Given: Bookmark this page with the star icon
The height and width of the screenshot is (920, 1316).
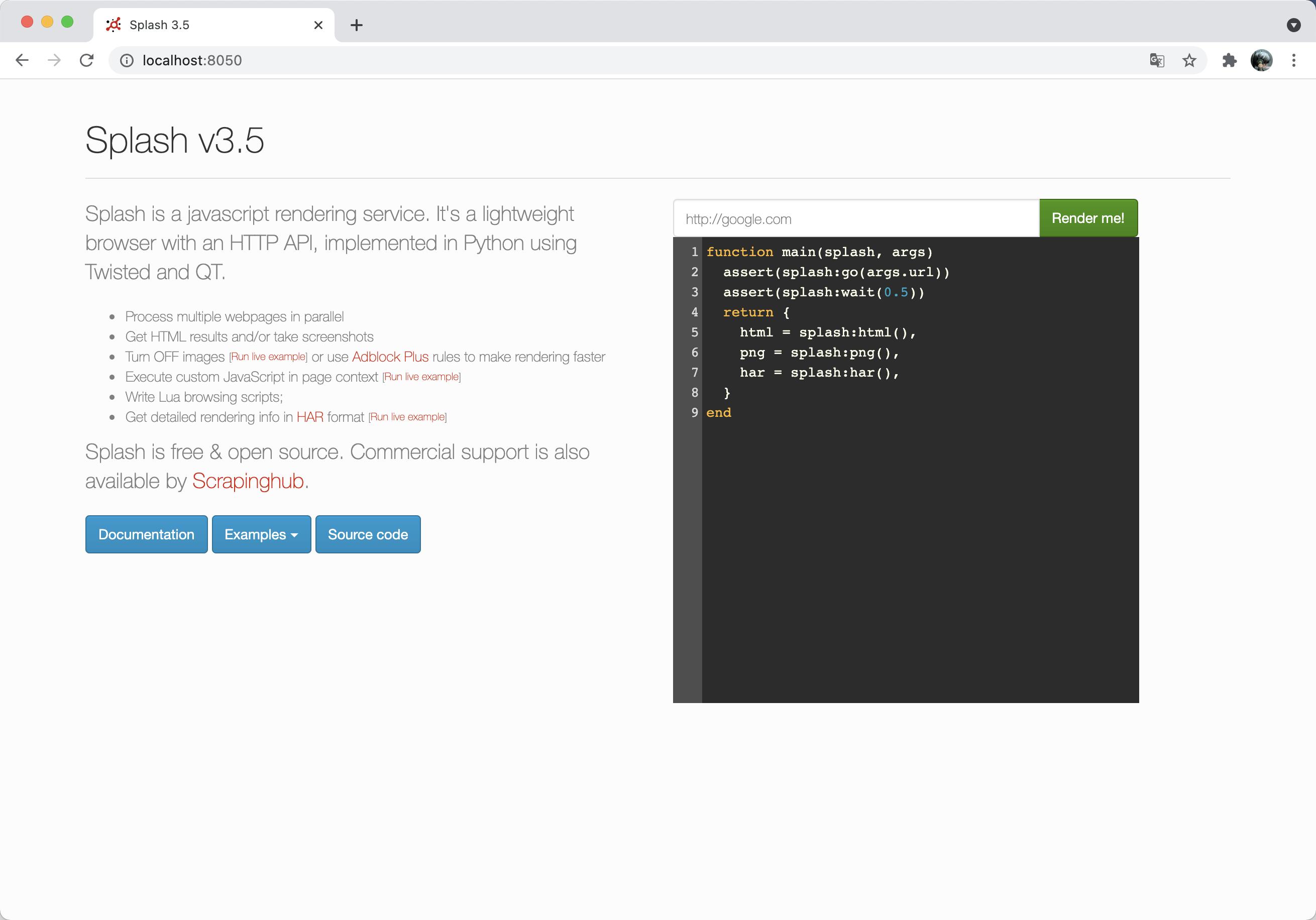Looking at the screenshot, I should (x=1189, y=60).
